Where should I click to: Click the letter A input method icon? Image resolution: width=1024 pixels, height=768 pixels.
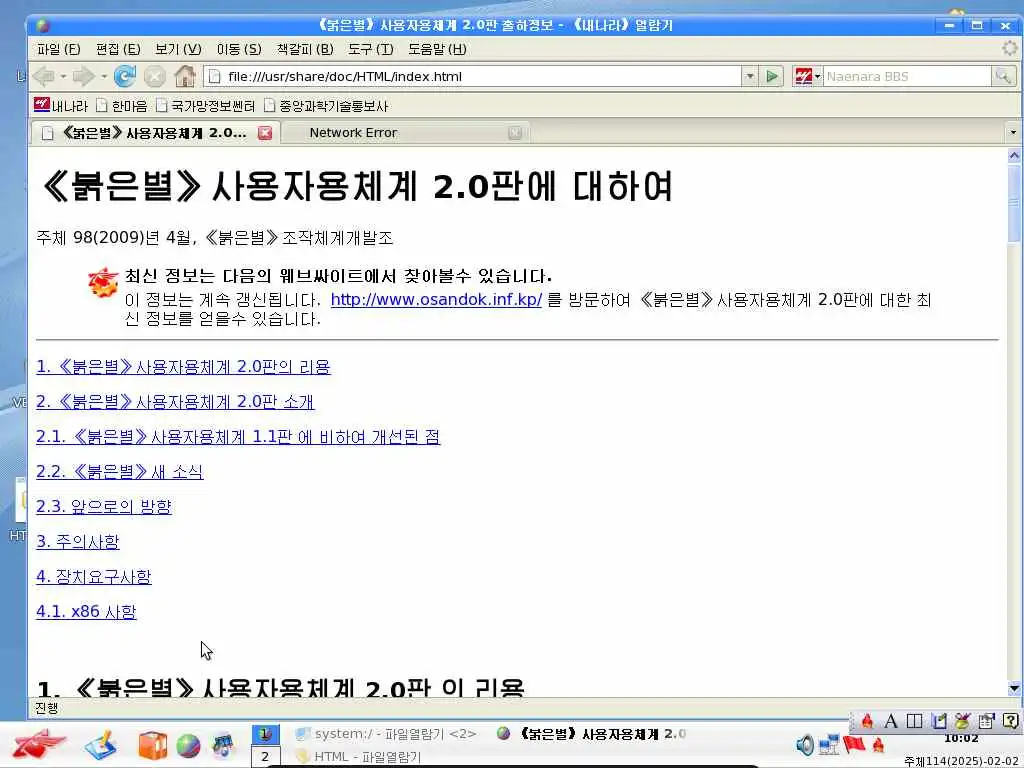click(891, 721)
